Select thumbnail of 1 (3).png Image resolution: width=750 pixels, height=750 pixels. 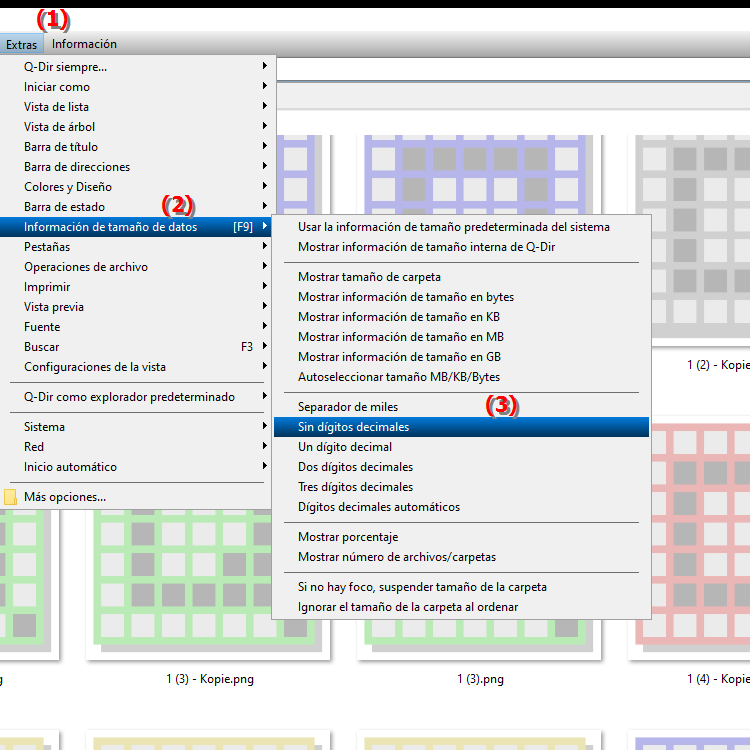[x=478, y=639]
